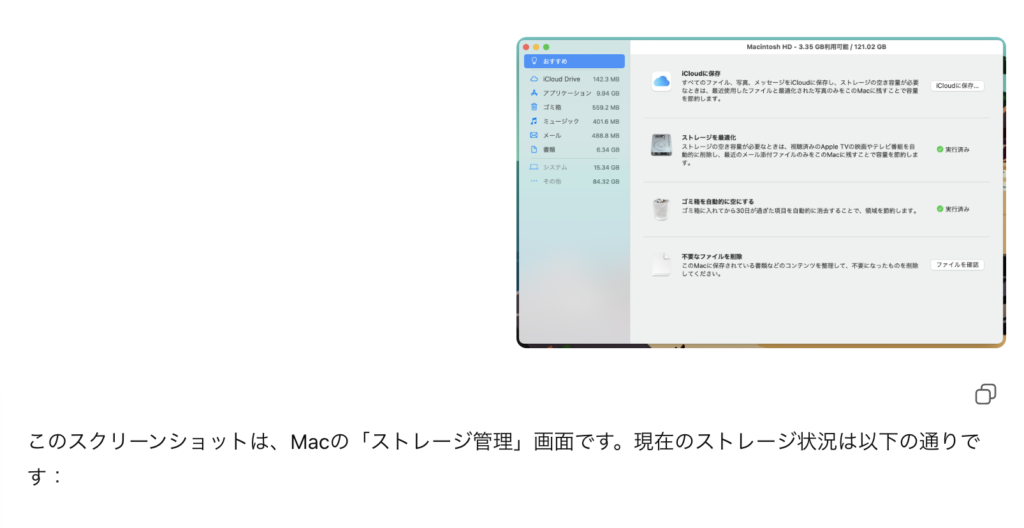Click the music note icon beside ミュージック
Screen dimensions: 1024x528
coord(534,121)
